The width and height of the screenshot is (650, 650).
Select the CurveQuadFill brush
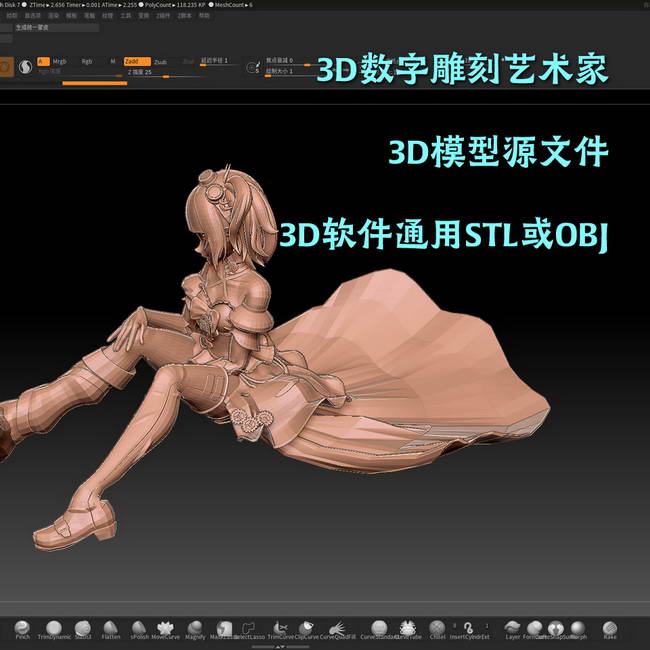tap(337, 629)
